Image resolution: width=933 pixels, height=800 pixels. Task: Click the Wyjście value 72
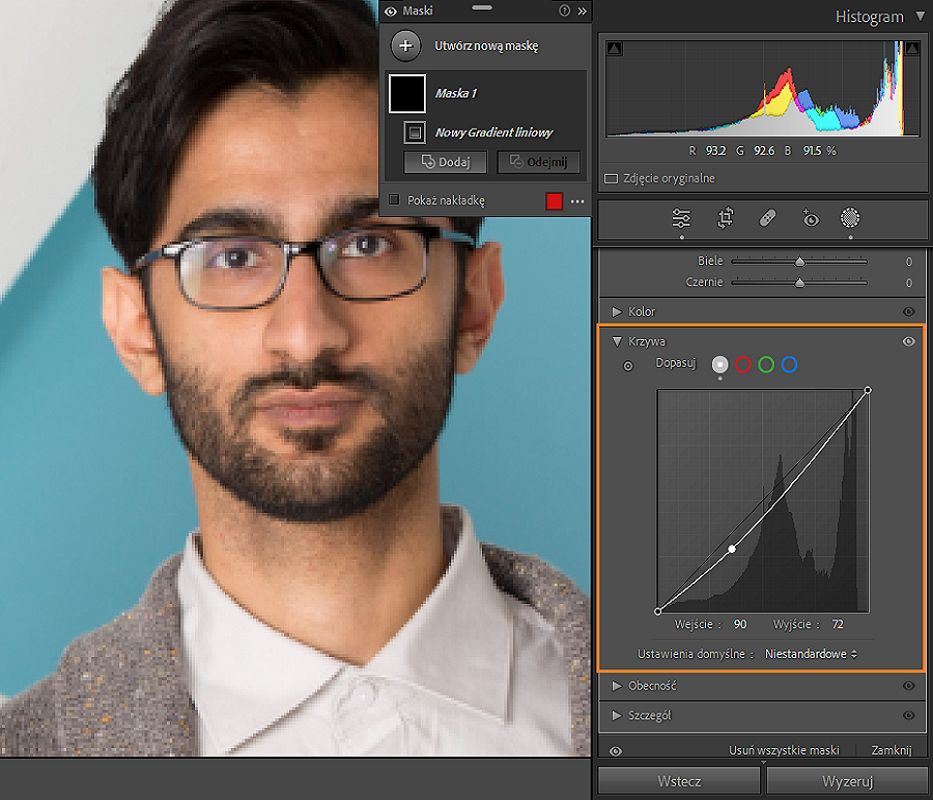pos(837,624)
